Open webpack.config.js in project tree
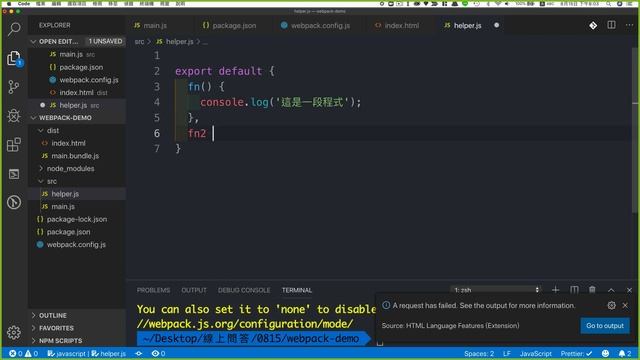 point(77,244)
